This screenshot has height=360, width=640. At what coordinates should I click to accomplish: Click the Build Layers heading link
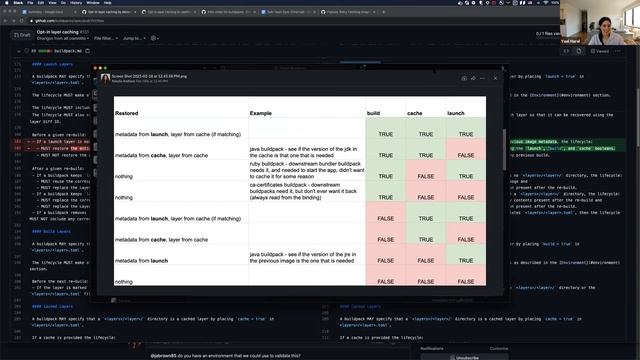point(51,231)
